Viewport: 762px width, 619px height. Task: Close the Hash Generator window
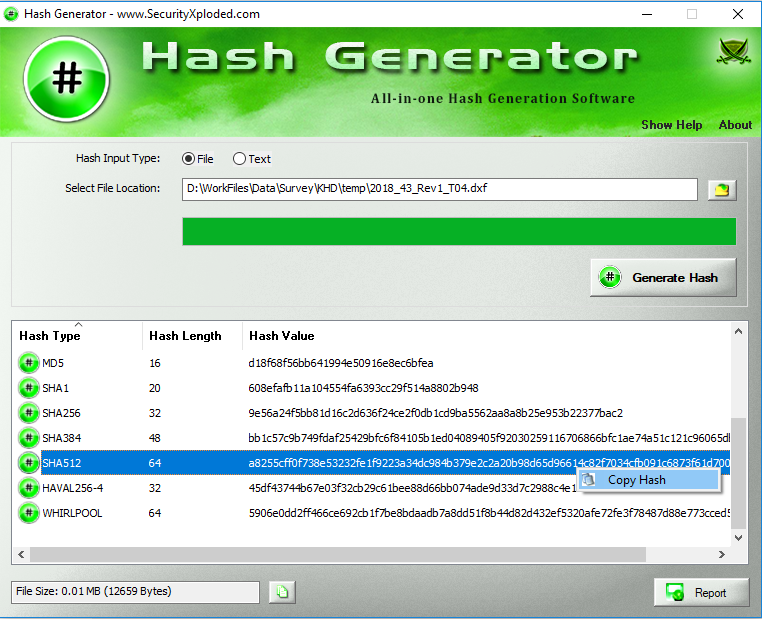(x=738, y=14)
